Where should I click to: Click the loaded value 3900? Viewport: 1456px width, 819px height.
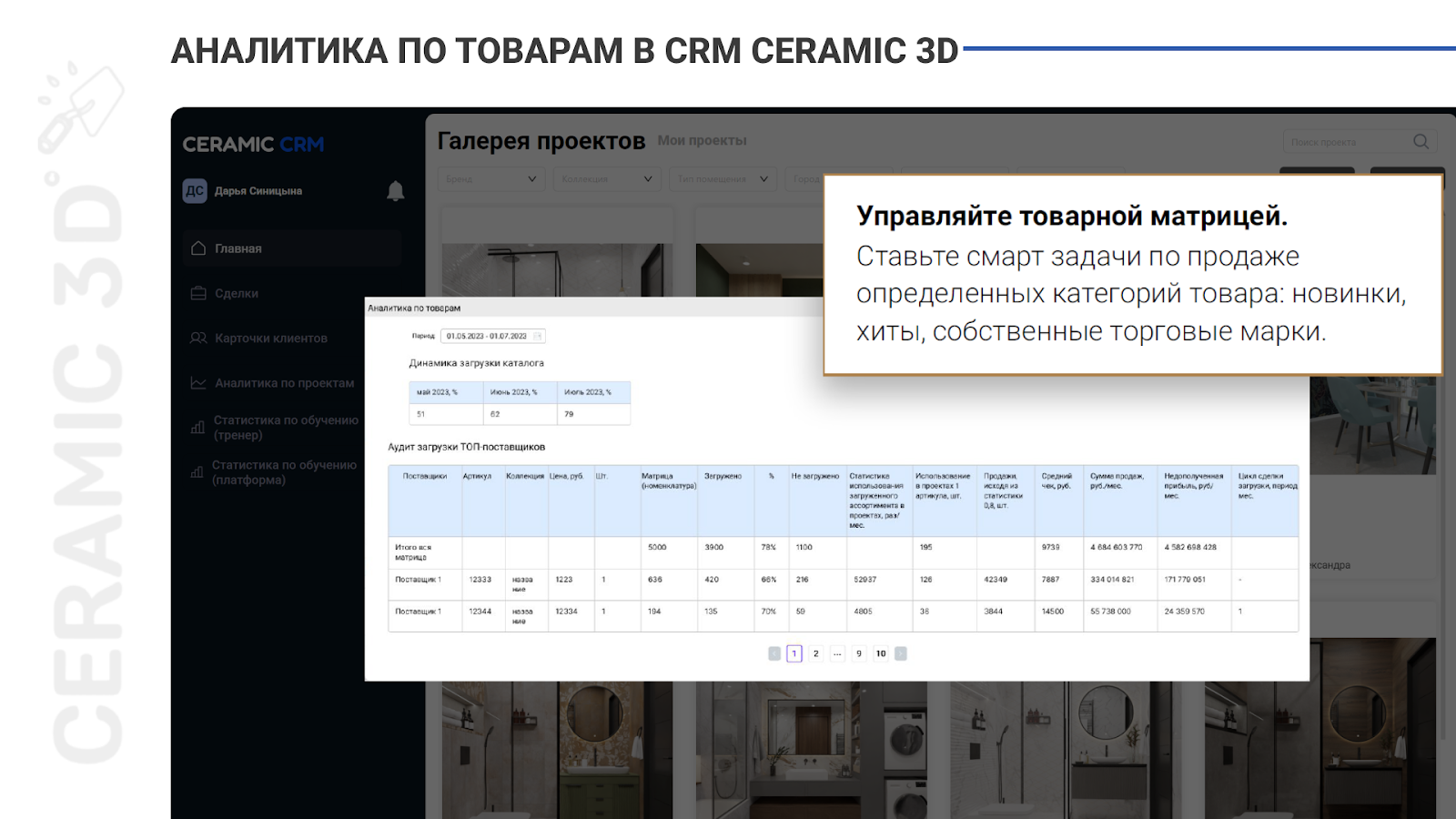713,547
